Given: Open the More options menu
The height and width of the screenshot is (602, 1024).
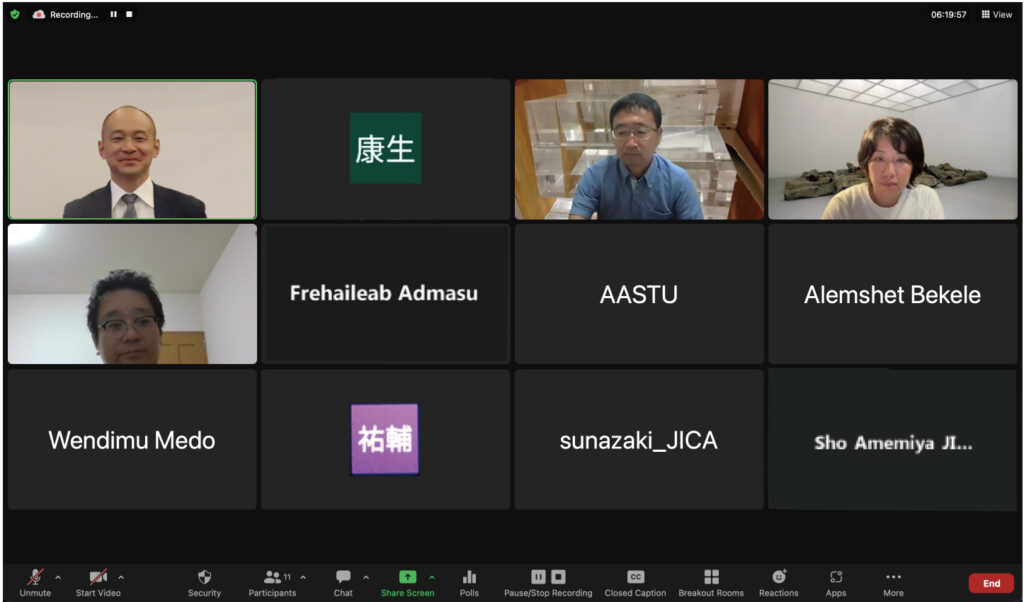Looking at the screenshot, I should (x=893, y=578).
